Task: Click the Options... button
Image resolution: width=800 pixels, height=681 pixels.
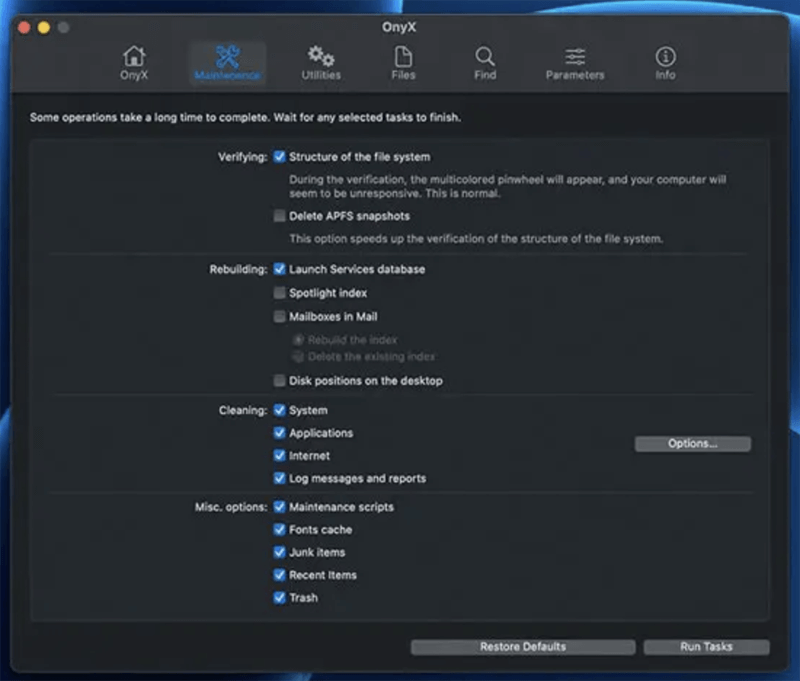Action: [692, 444]
